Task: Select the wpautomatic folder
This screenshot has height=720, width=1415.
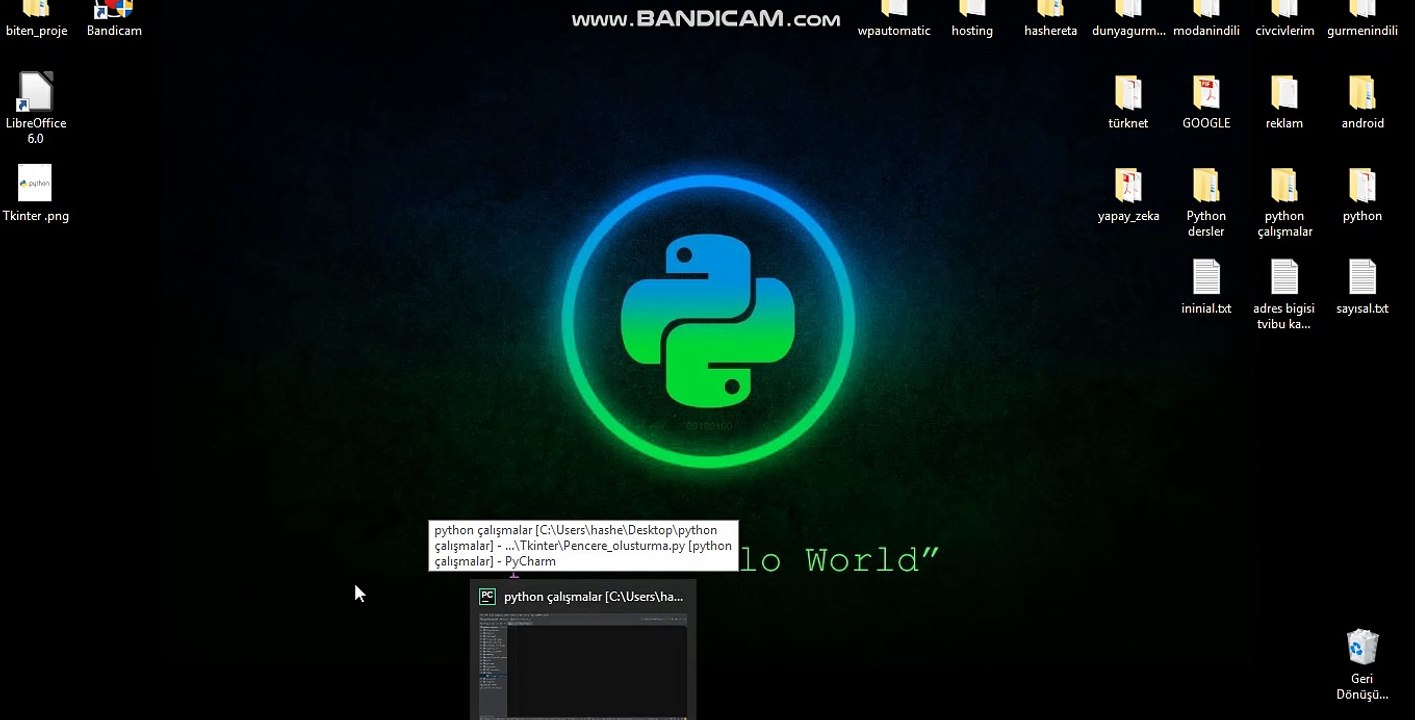Action: click(x=894, y=19)
